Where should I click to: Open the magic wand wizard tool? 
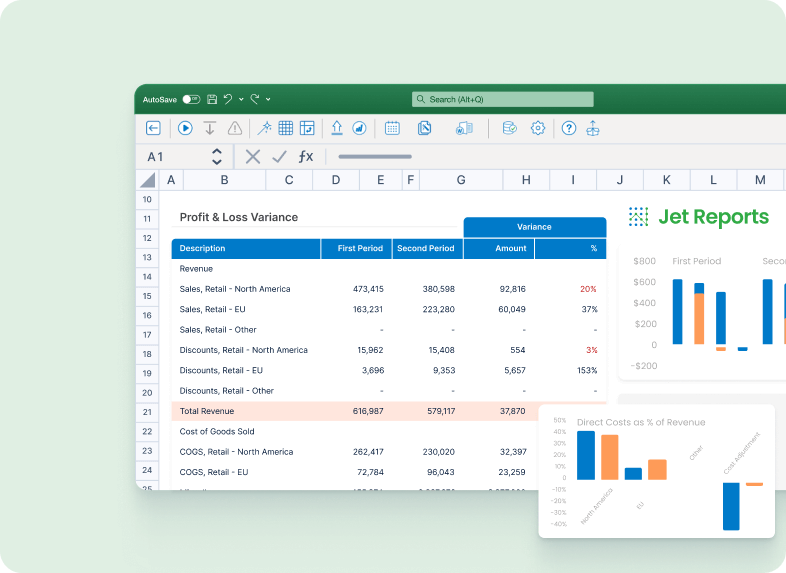click(x=264, y=128)
